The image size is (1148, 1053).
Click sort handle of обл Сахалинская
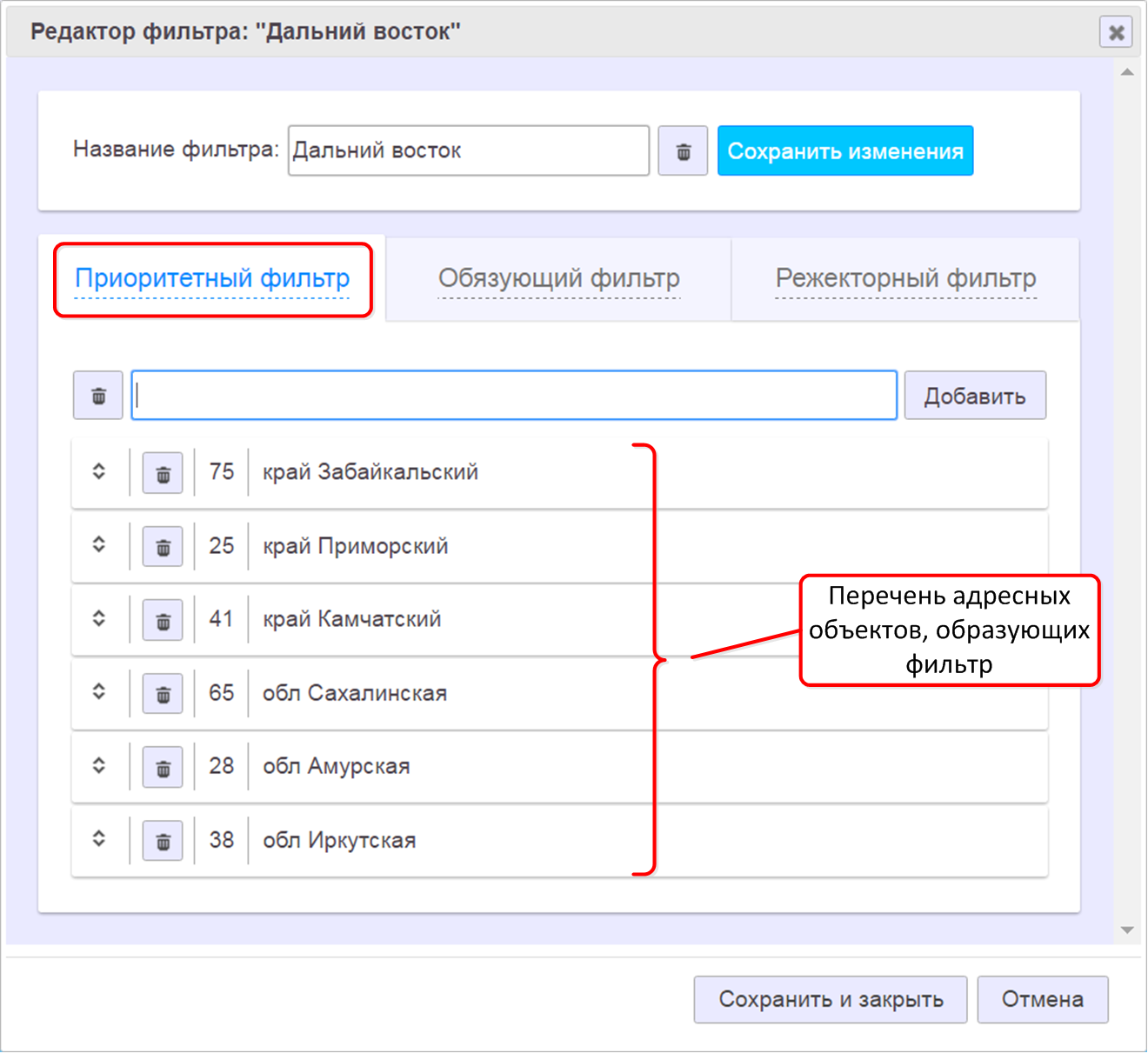99,692
